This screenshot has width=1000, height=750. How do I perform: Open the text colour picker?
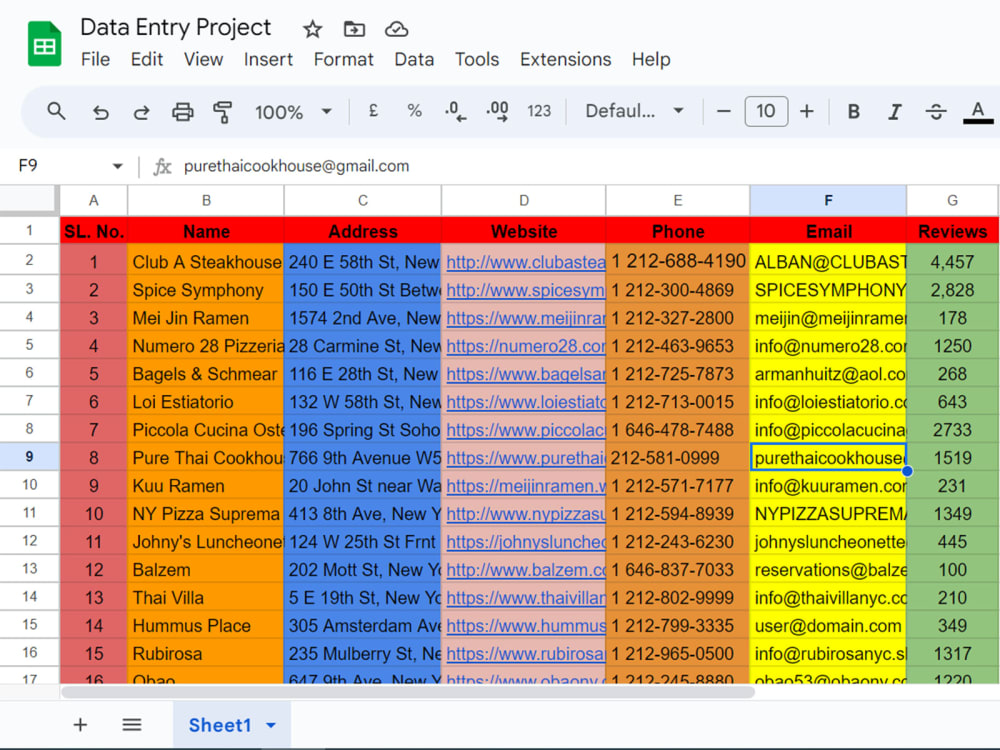[x=978, y=112]
